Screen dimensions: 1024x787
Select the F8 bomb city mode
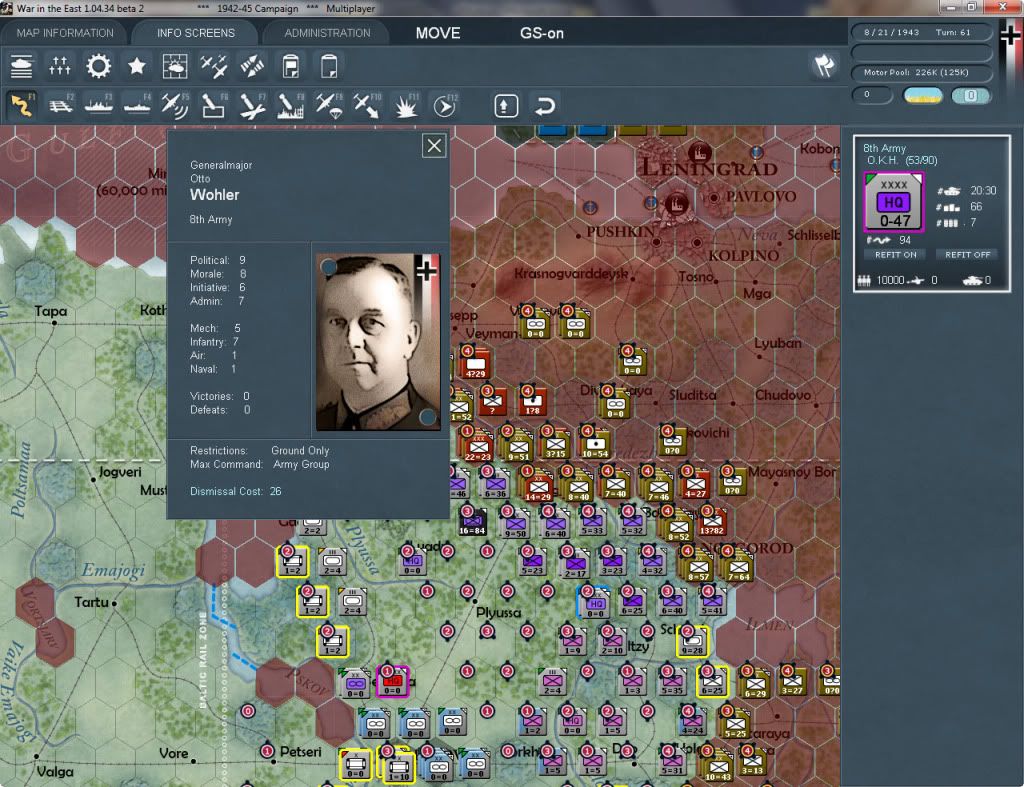(291, 105)
